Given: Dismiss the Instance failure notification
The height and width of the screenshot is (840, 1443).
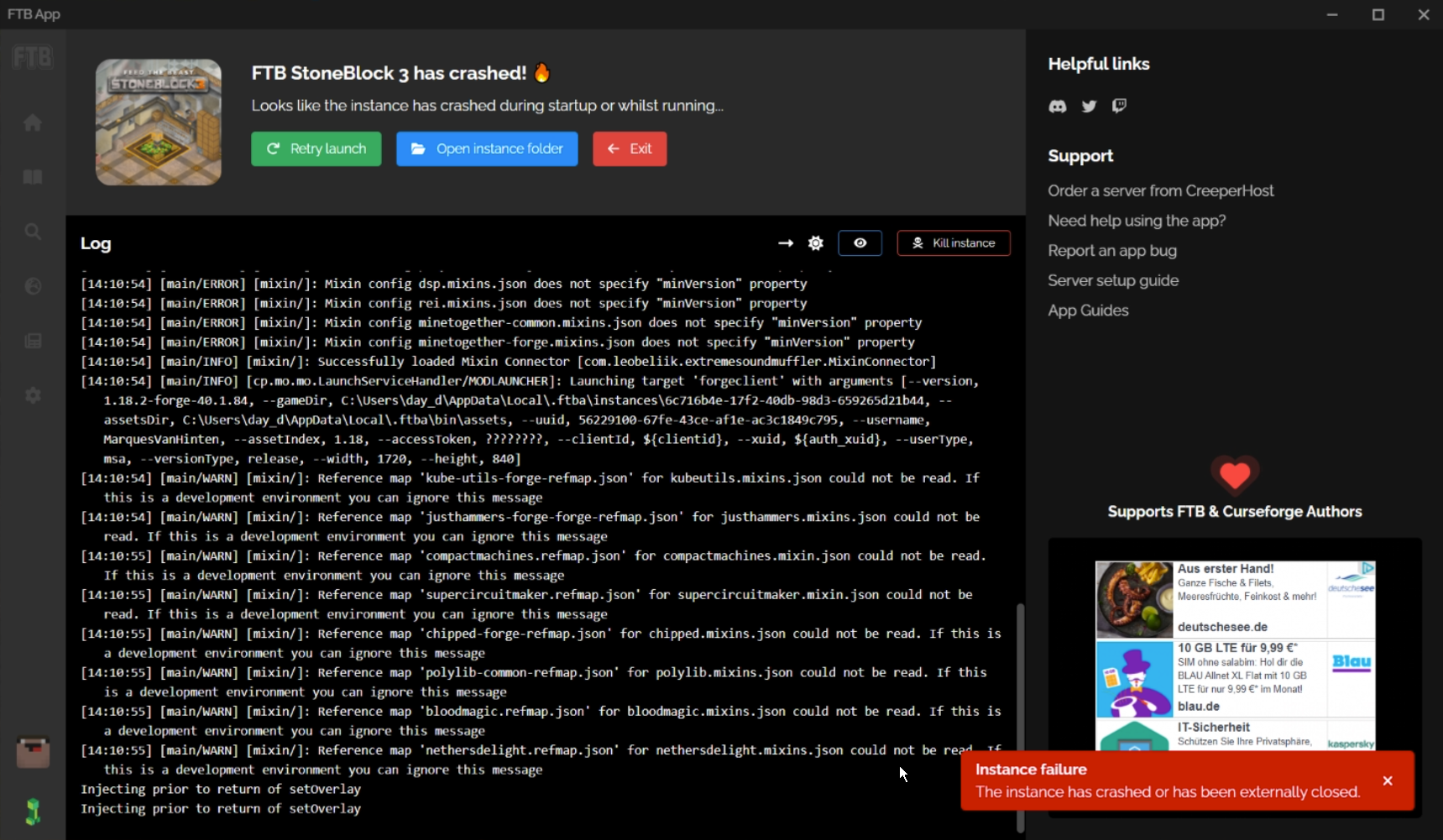Looking at the screenshot, I should pyautogui.click(x=1388, y=780).
